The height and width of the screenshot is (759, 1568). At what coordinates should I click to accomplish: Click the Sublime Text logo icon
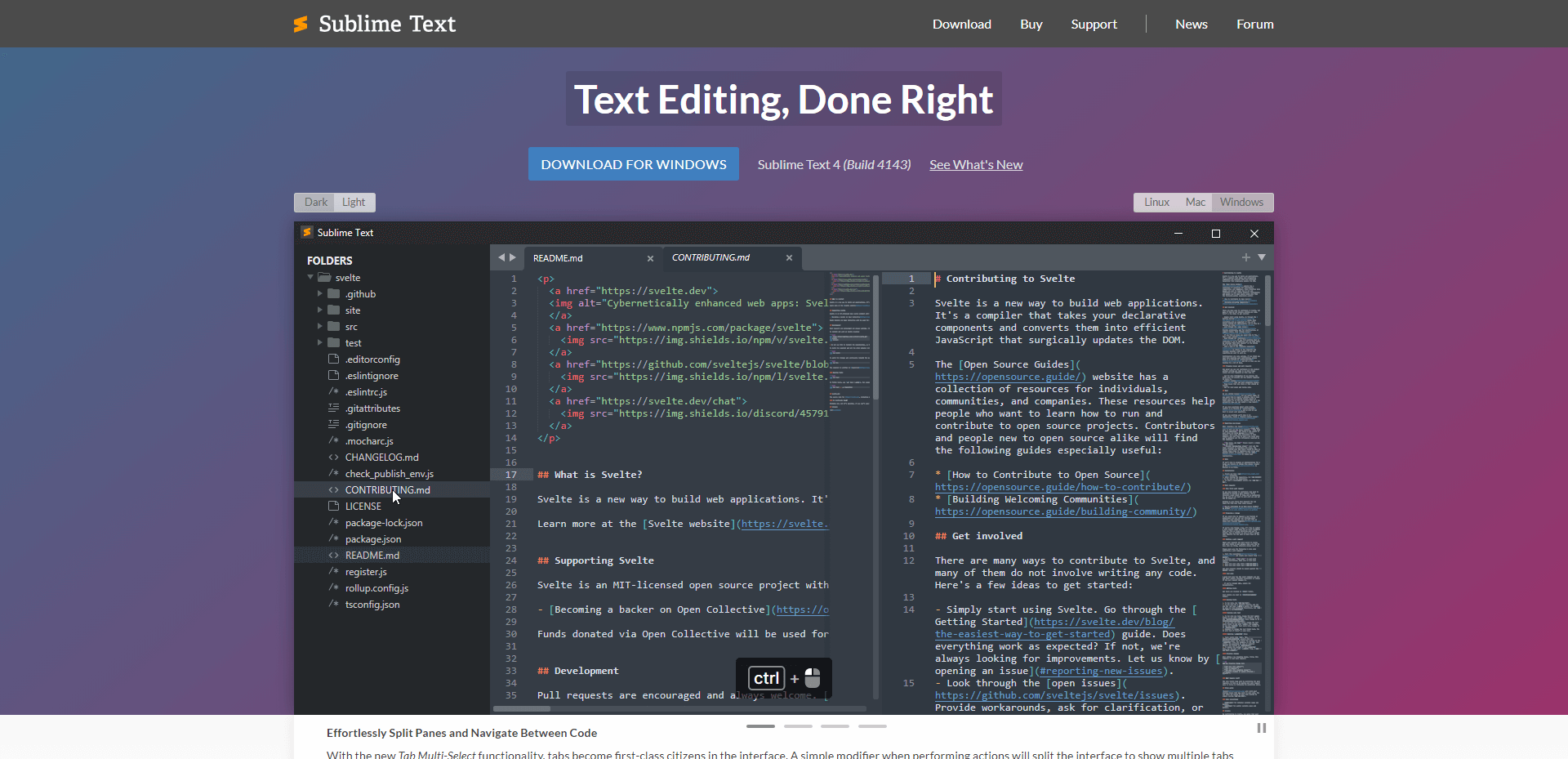(x=301, y=24)
